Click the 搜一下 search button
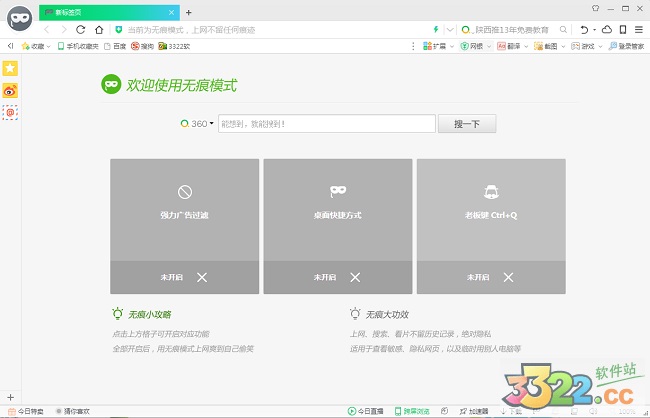Image resolution: width=650 pixels, height=418 pixels. (467, 124)
